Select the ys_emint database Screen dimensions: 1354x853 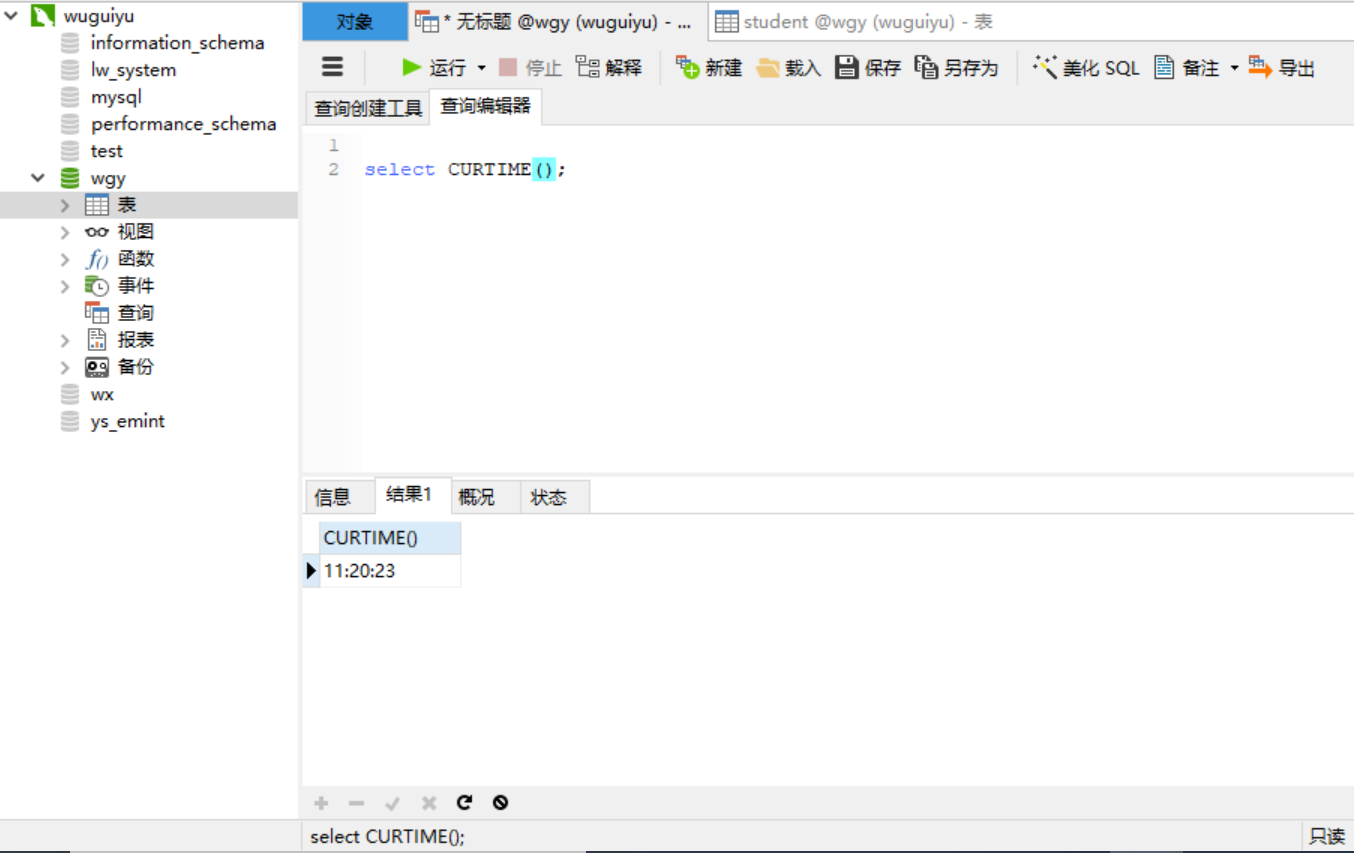[x=127, y=421]
